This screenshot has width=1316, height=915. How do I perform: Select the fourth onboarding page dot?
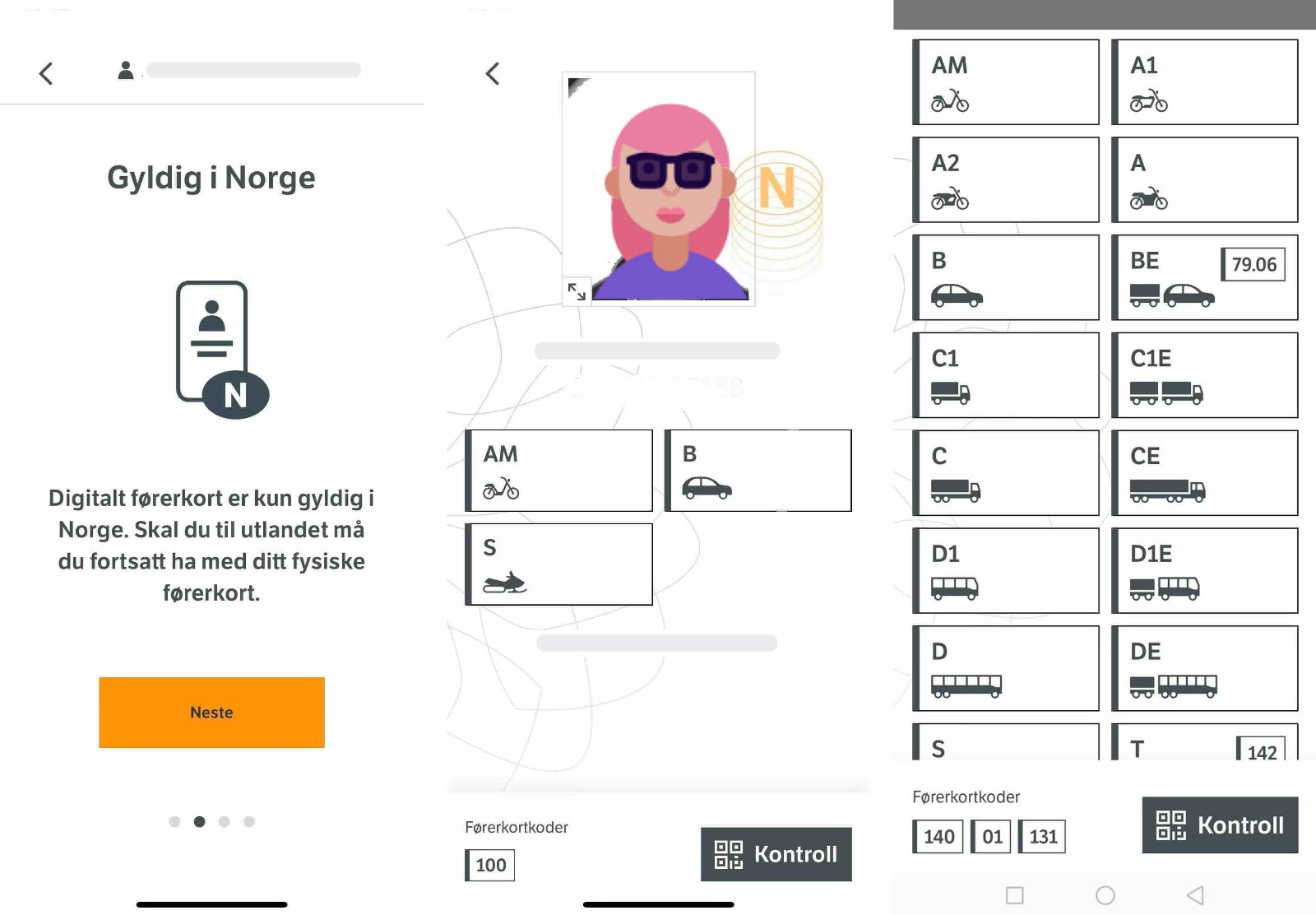249,821
